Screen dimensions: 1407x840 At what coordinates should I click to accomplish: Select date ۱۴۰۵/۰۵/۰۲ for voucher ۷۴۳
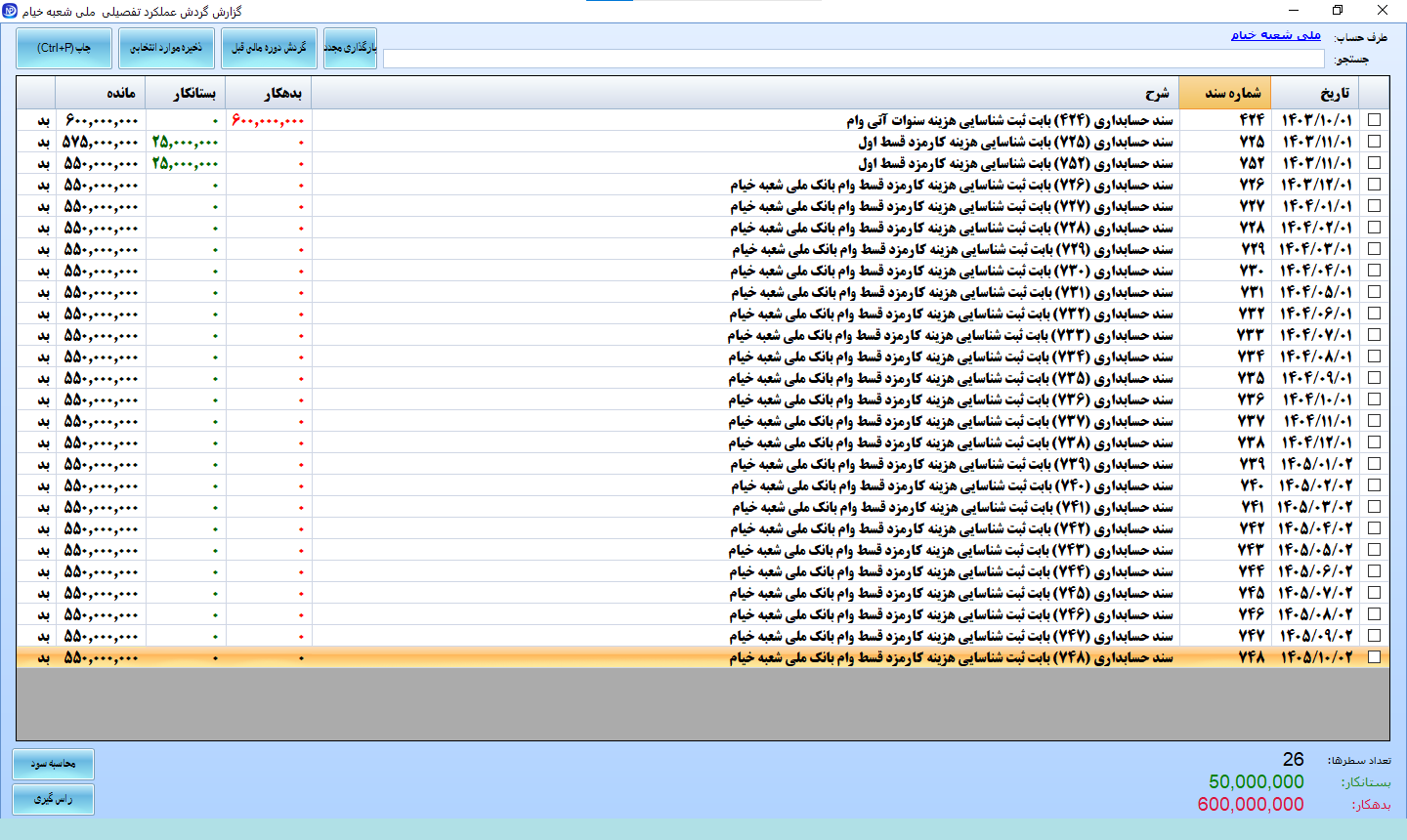[x=1316, y=550]
